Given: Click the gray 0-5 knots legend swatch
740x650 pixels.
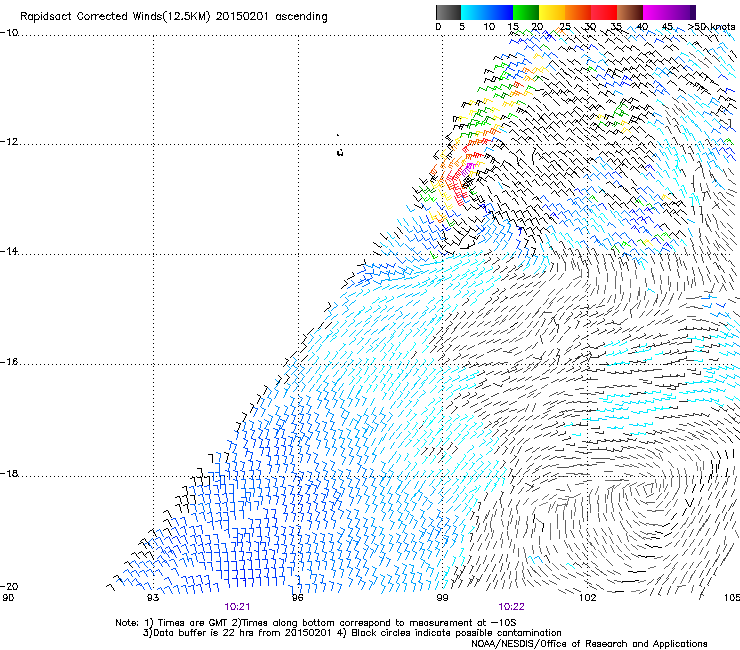Looking at the screenshot, I should 448,12.
